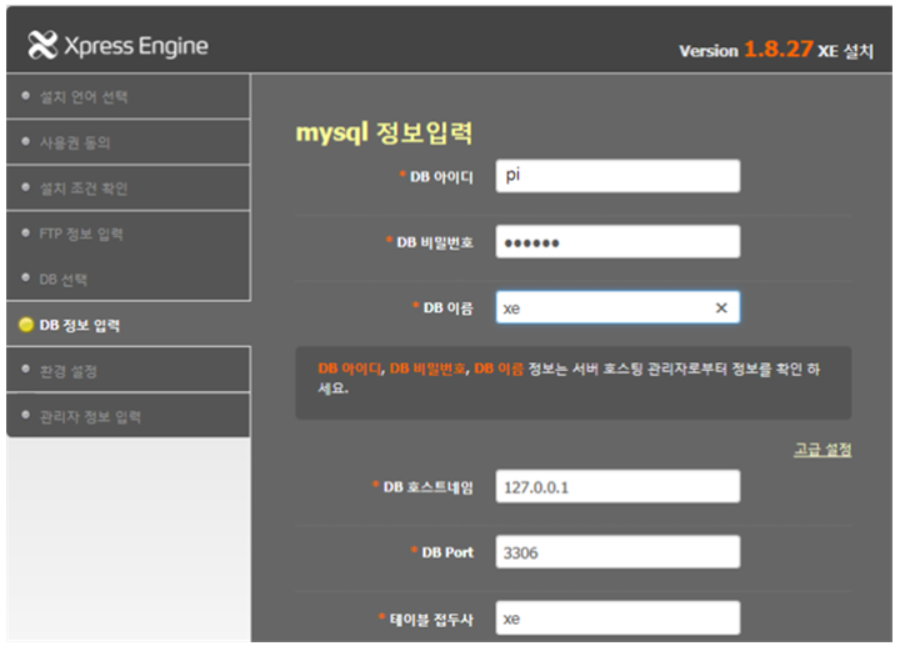Edit the 테이블 접두사 field

point(618,618)
